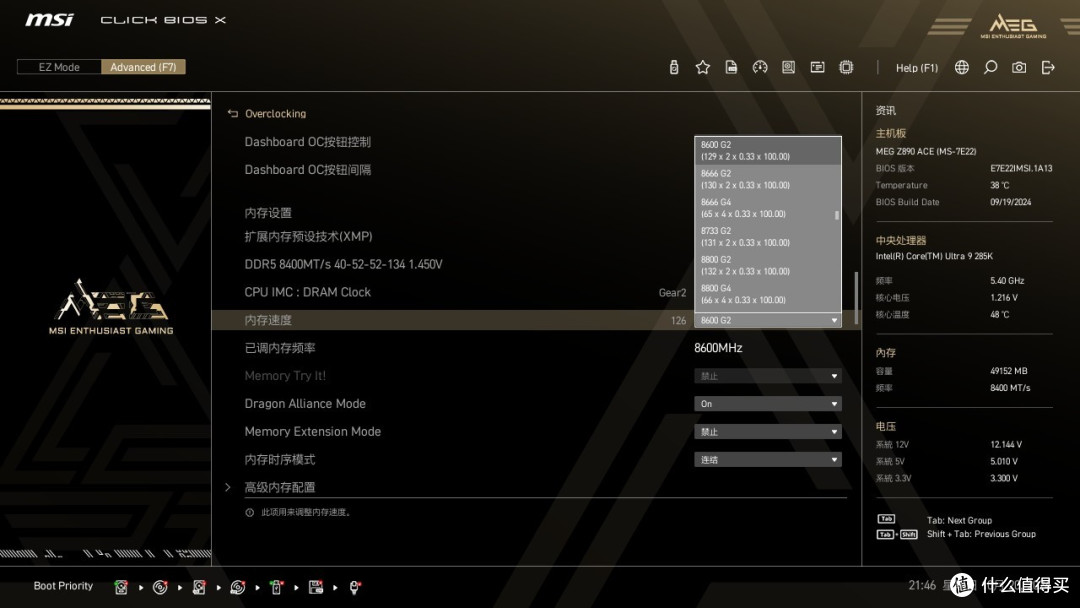This screenshot has width=1080, height=608.
Task: Click the second hard disk icon in Boot Priority
Action: (199, 587)
